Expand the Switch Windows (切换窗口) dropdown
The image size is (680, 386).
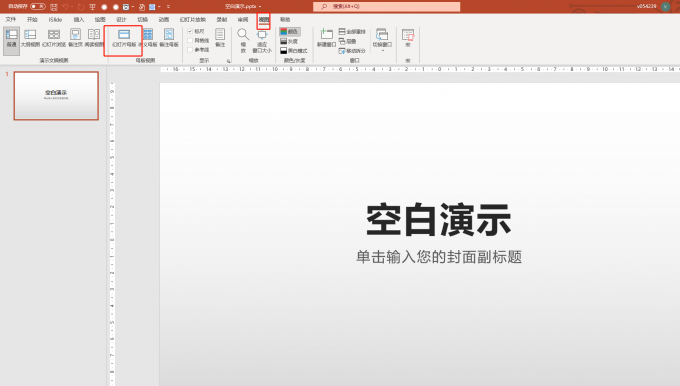pos(382,40)
